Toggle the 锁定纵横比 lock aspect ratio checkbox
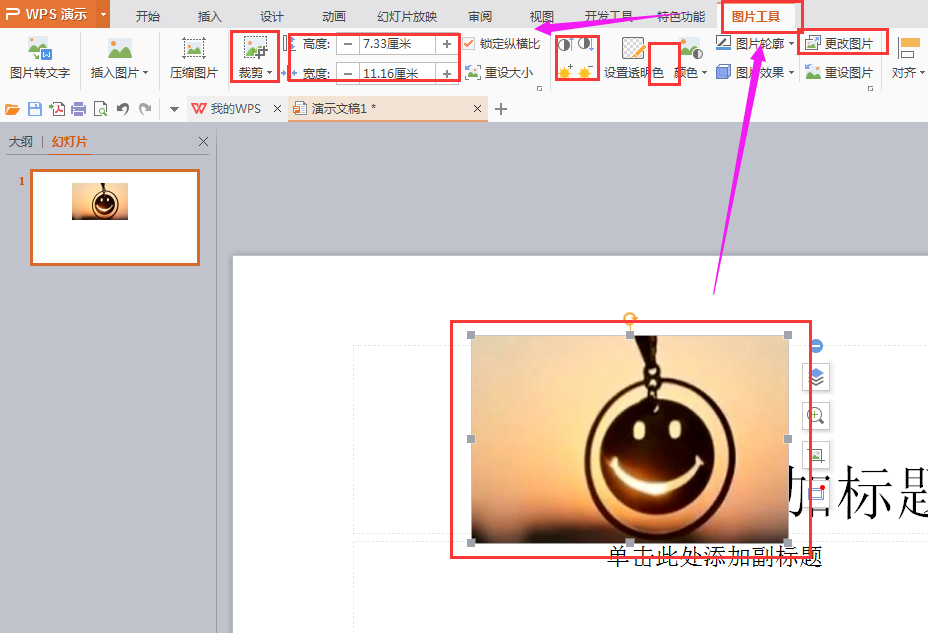This screenshot has width=928, height=633. coord(469,44)
